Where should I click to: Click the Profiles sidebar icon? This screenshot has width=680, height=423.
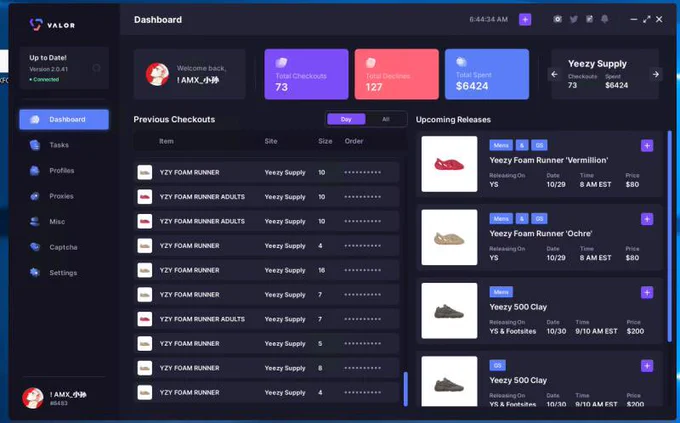click(35, 171)
